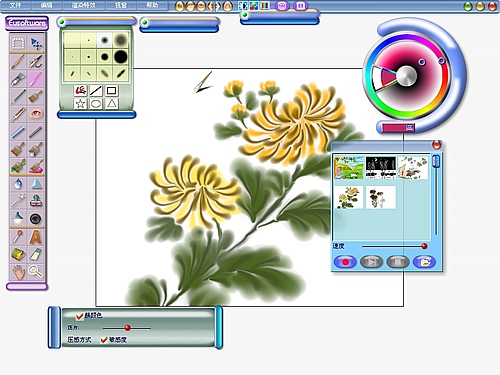Click the play button in playback panel
500x375 pixels.
point(371,262)
